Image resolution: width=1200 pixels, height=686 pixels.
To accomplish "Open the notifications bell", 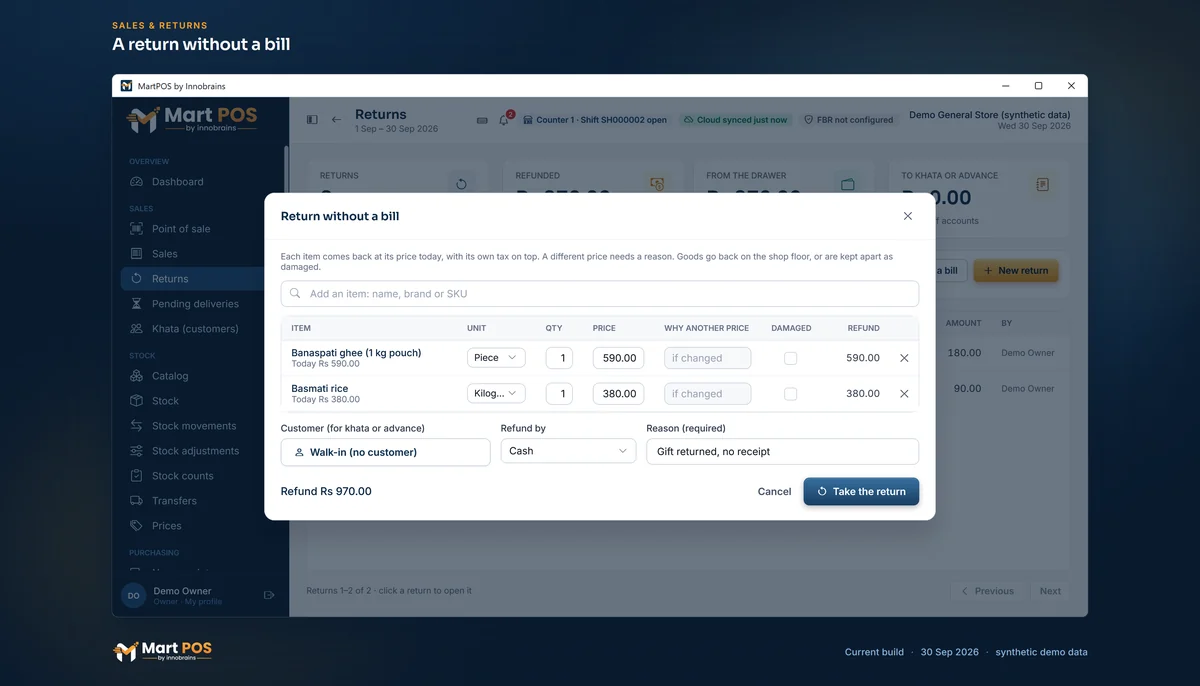I will tap(504, 120).
